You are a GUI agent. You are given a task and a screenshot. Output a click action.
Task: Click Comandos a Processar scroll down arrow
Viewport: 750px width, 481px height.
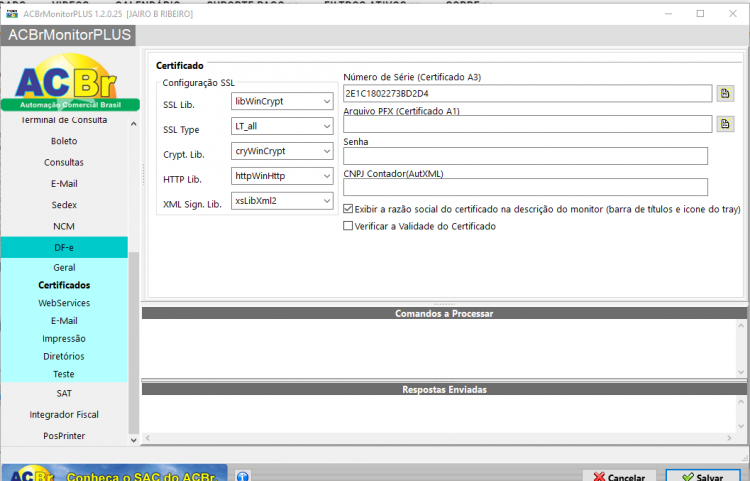tap(741, 372)
